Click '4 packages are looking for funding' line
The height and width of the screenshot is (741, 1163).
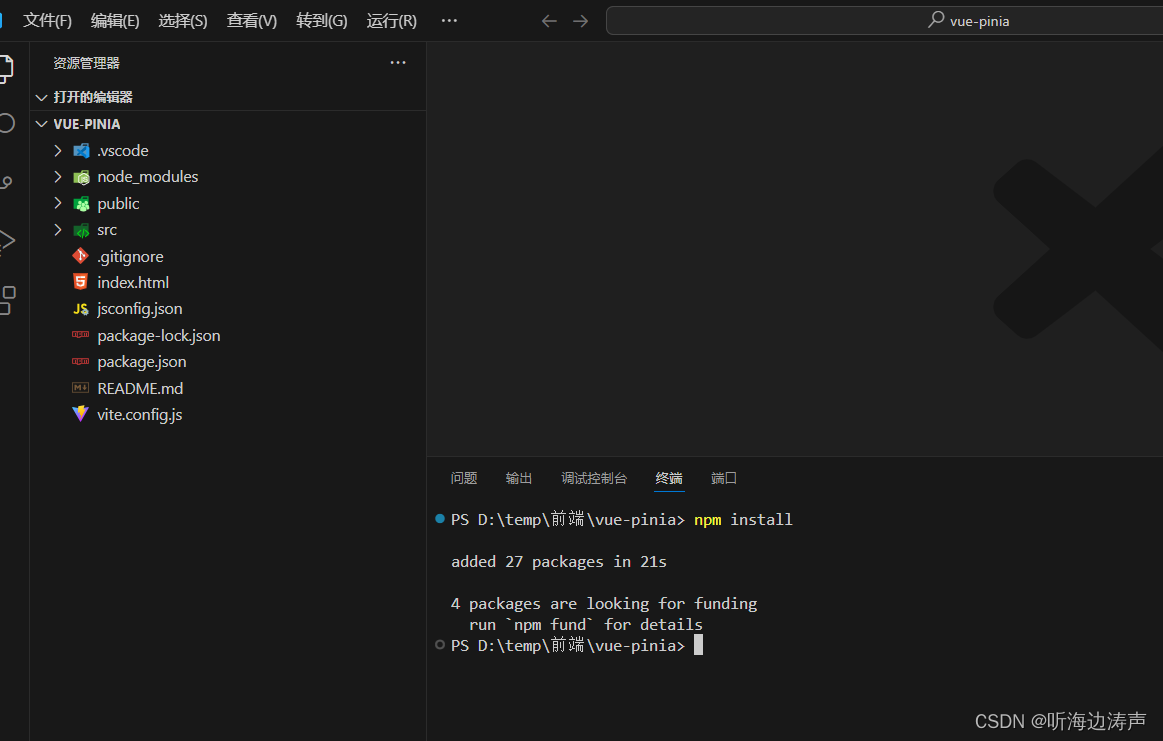click(604, 604)
